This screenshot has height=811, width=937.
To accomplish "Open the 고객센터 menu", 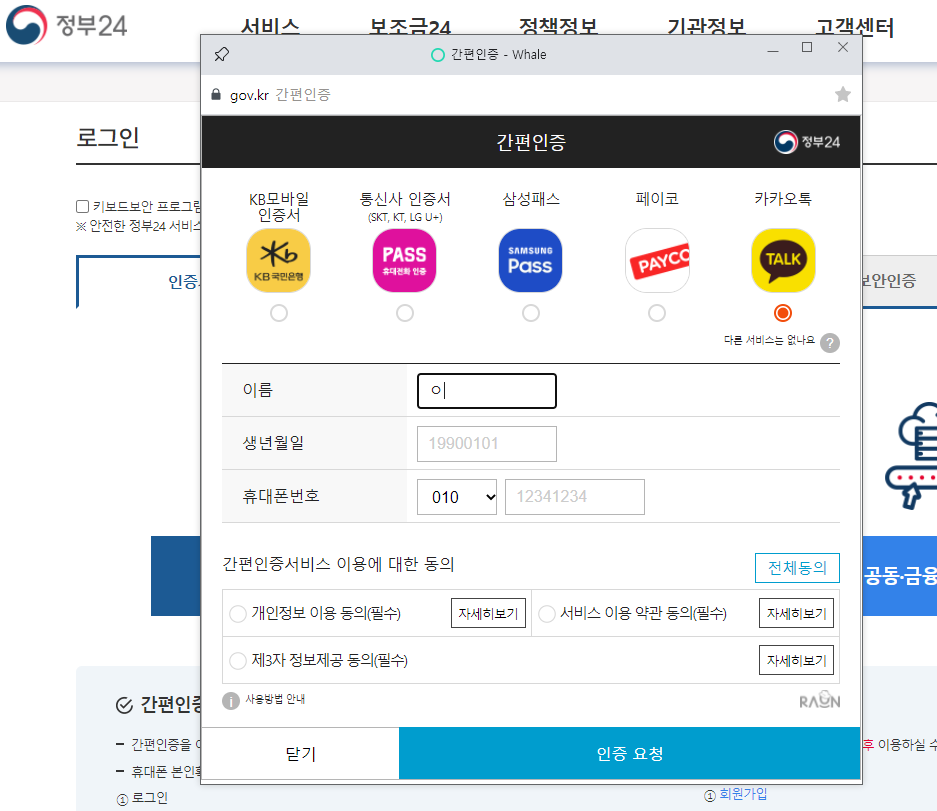I will coord(855,27).
